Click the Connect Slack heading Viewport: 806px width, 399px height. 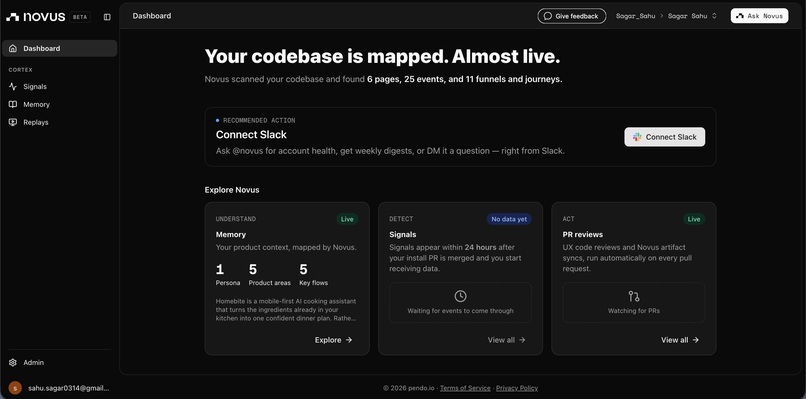click(x=251, y=135)
